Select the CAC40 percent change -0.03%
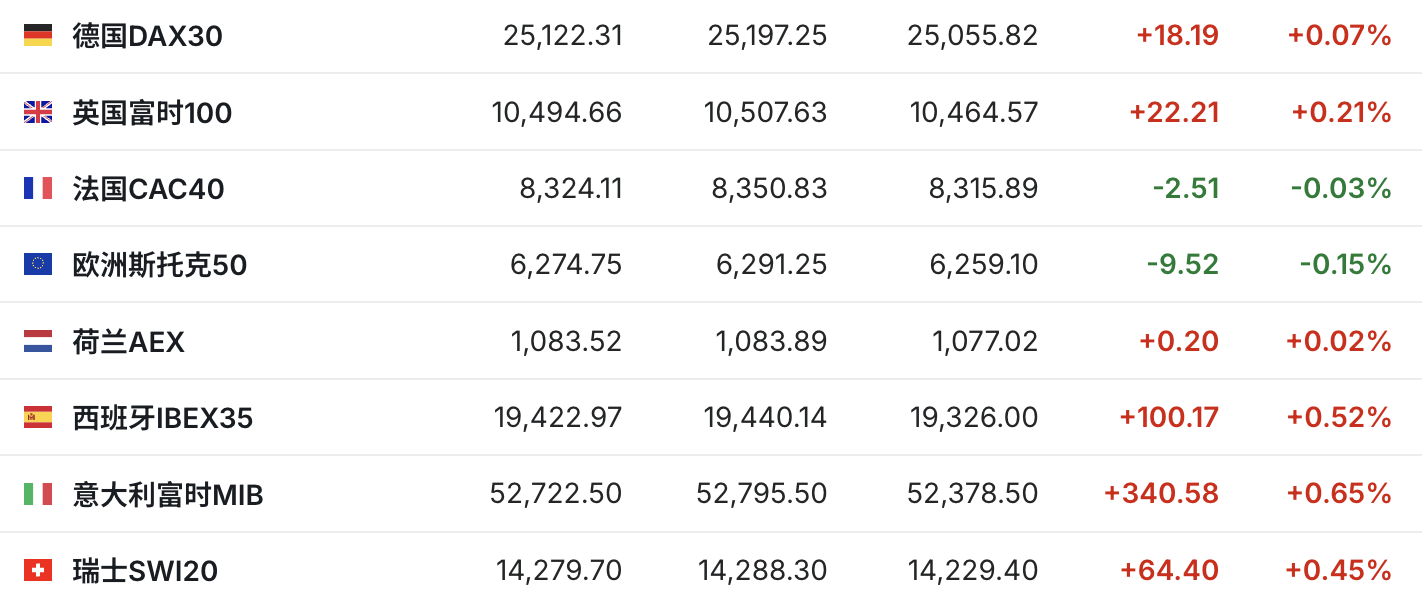The image size is (1422, 604). pyautogui.click(x=1341, y=188)
